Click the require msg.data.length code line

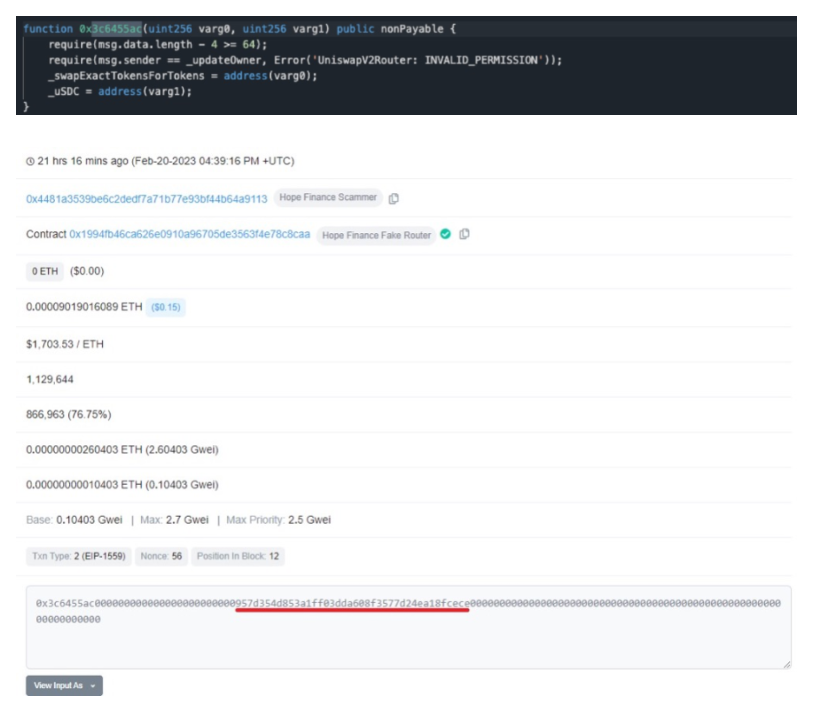pyautogui.click(x=158, y=45)
